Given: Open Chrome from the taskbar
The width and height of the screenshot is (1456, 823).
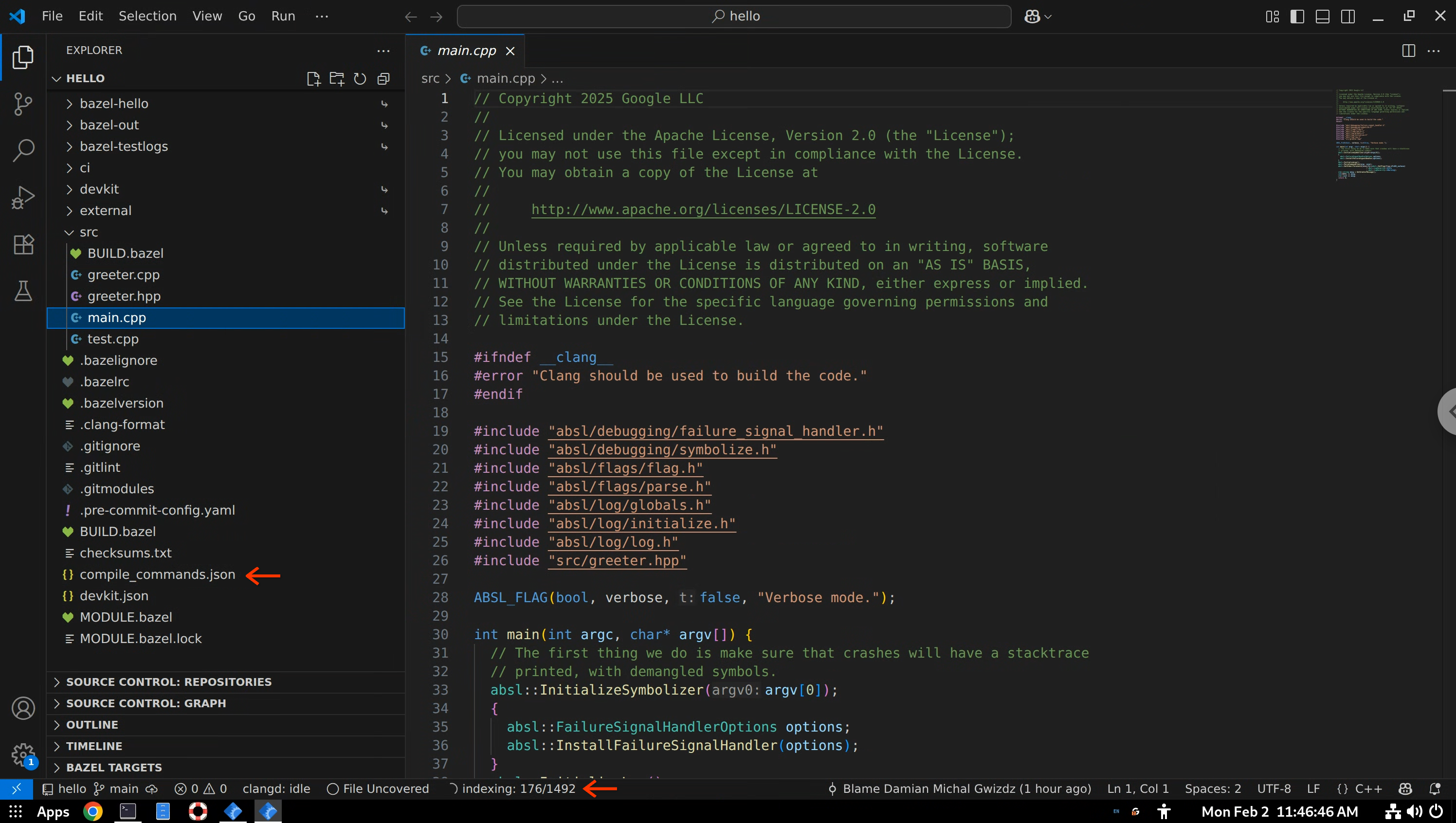Looking at the screenshot, I should 93,812.
